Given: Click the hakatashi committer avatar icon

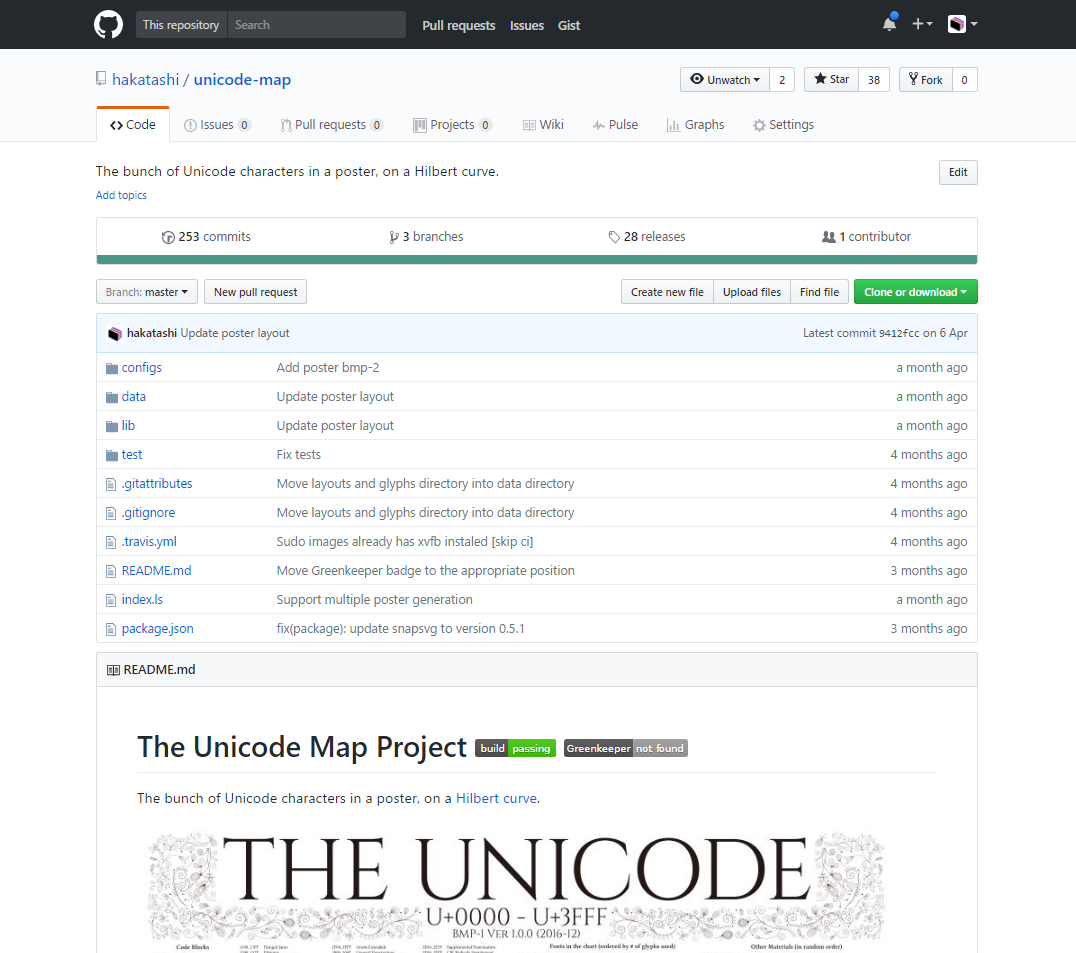Looking at the screenshot, I should (115, 333).
